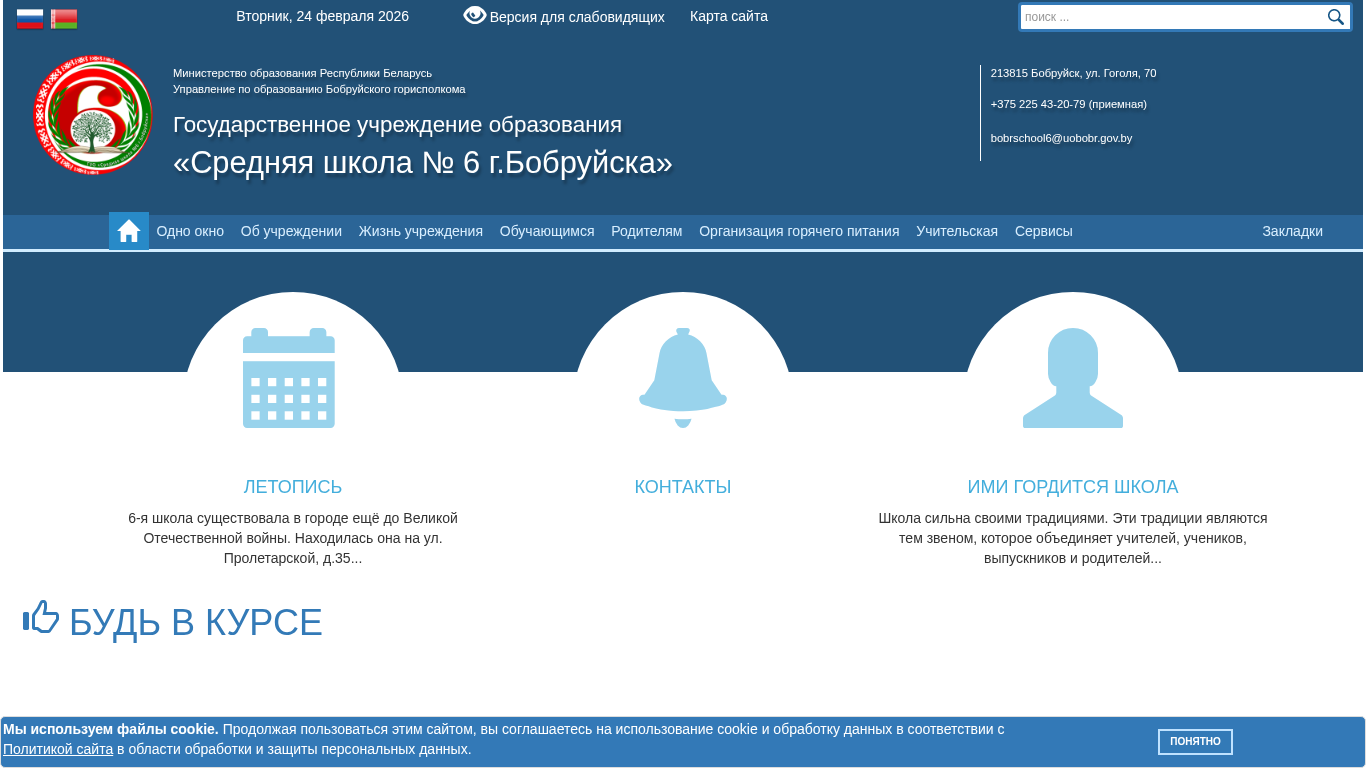Click the bell icon for Контакты
This screenshot has width=1366, height=768.
(683, 378)
